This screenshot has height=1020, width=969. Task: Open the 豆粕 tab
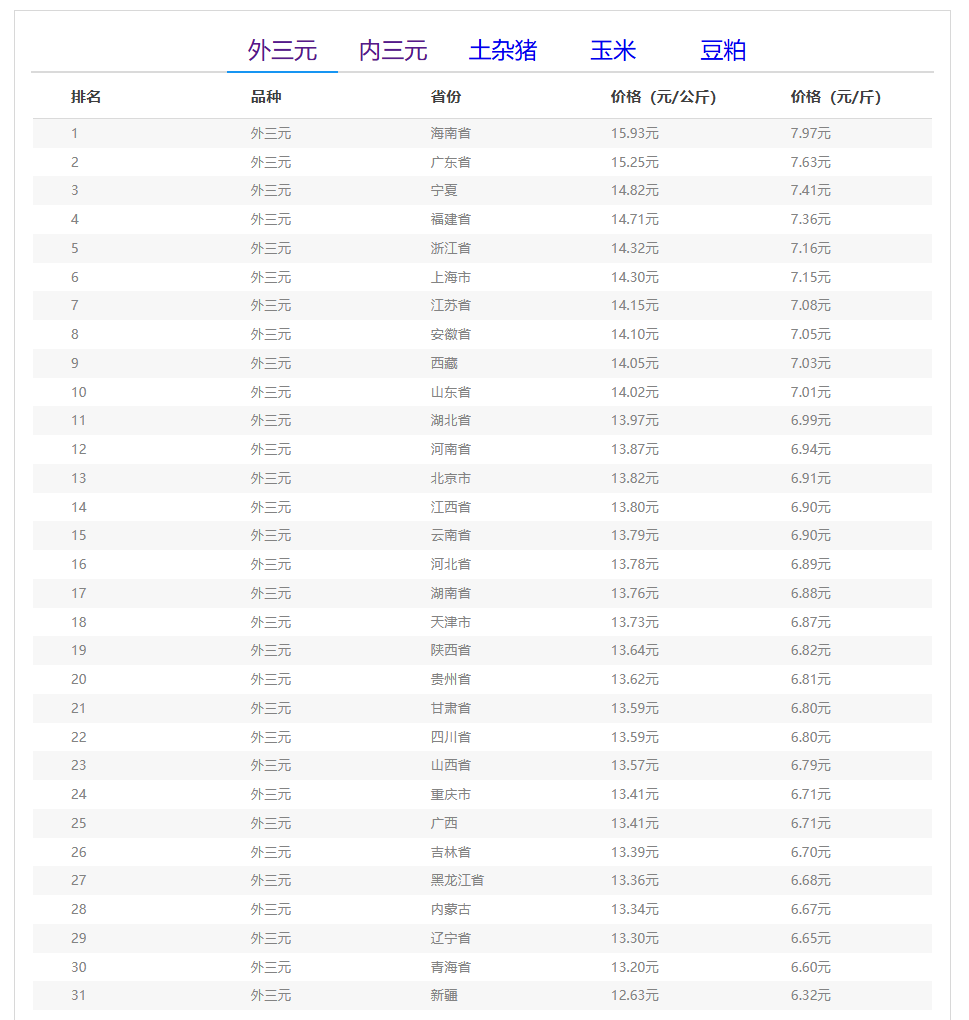723,50
